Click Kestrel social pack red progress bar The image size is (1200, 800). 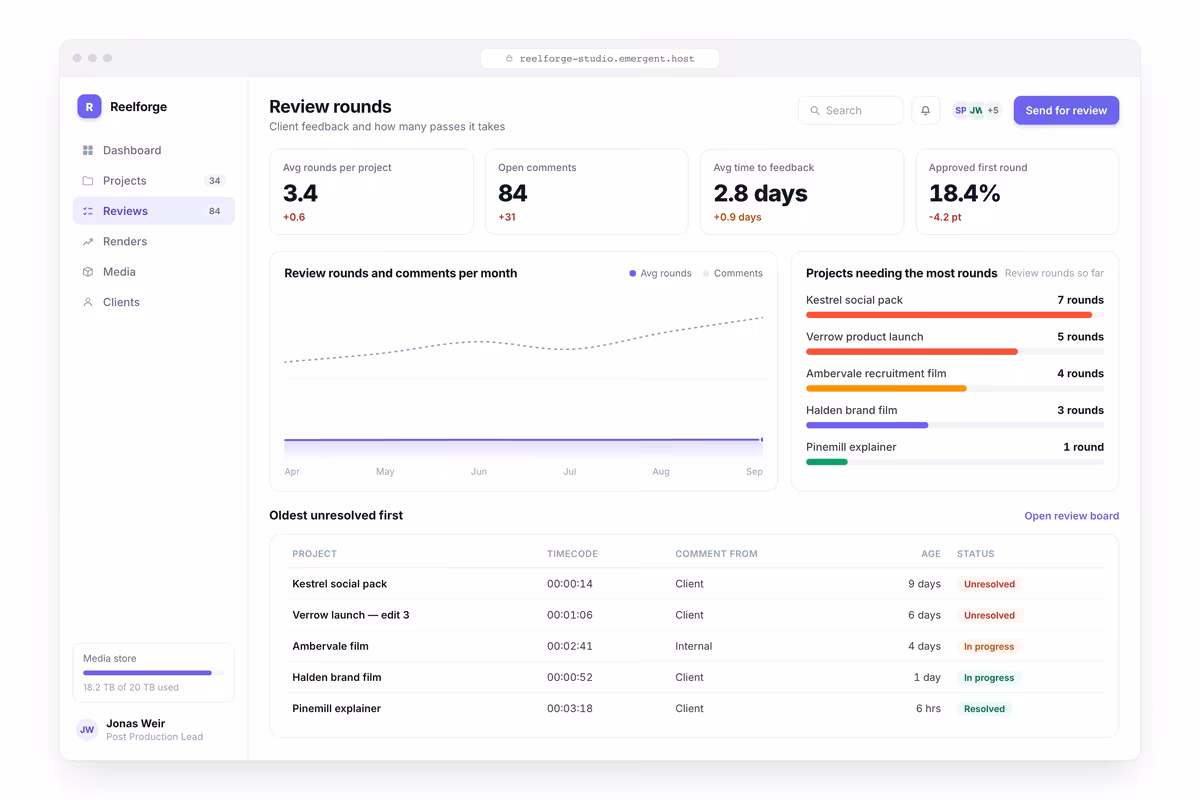(949, 315)
